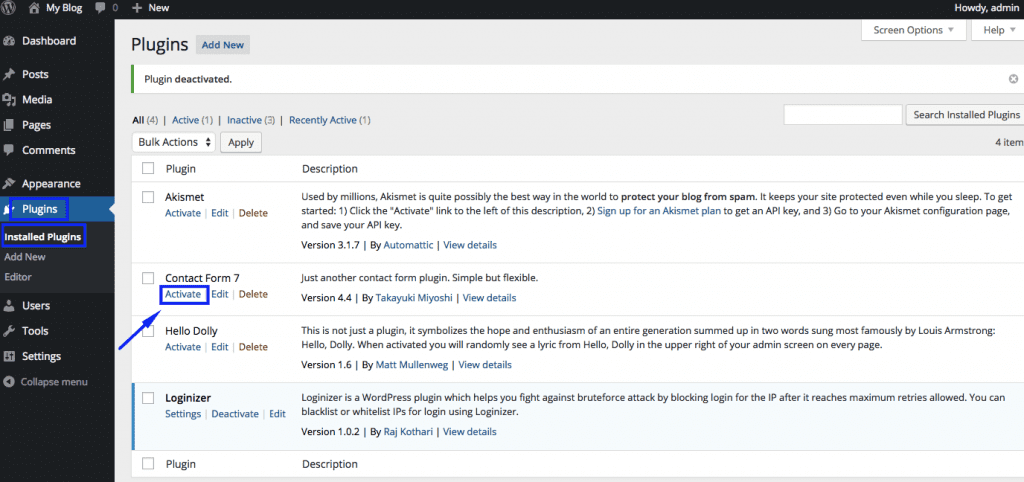Filter plugins by All
The width and height of the screenshot is (1024, 482).
tap(138, 120)
